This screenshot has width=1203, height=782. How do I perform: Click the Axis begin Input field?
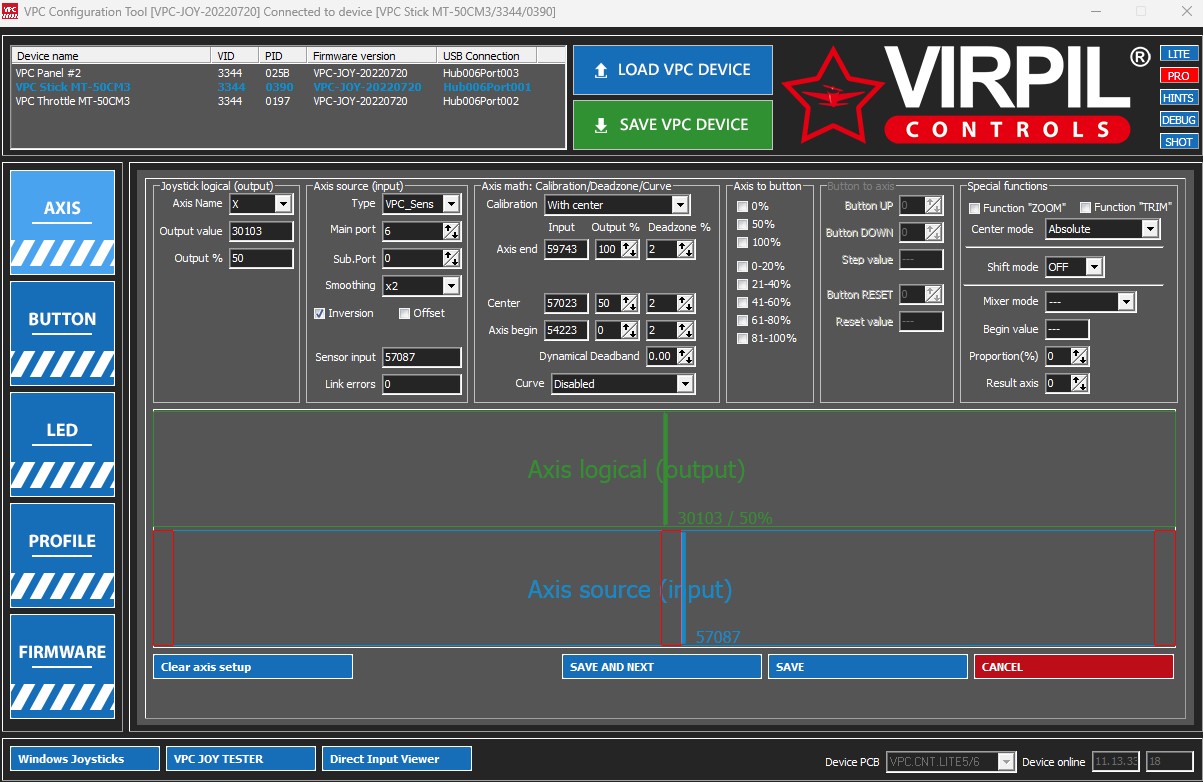point(566,330)
